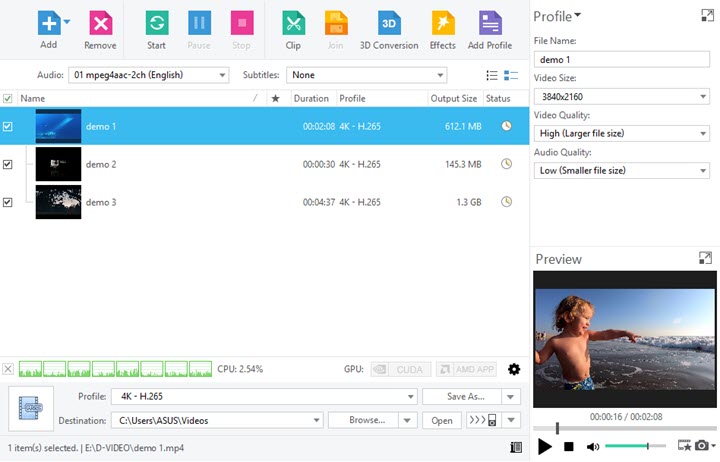Switch to list view mode

(x=492, y=75)
